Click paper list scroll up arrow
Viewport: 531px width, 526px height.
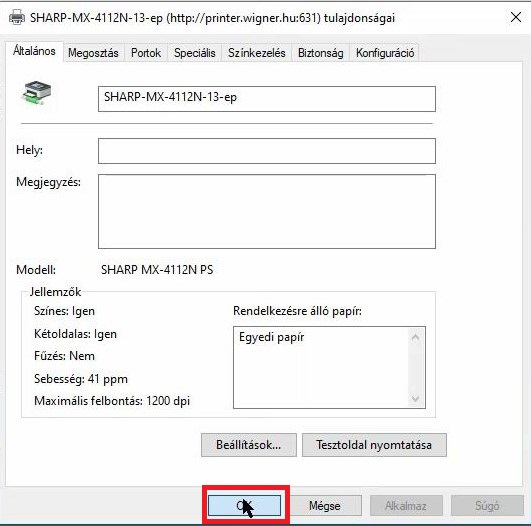416,337
